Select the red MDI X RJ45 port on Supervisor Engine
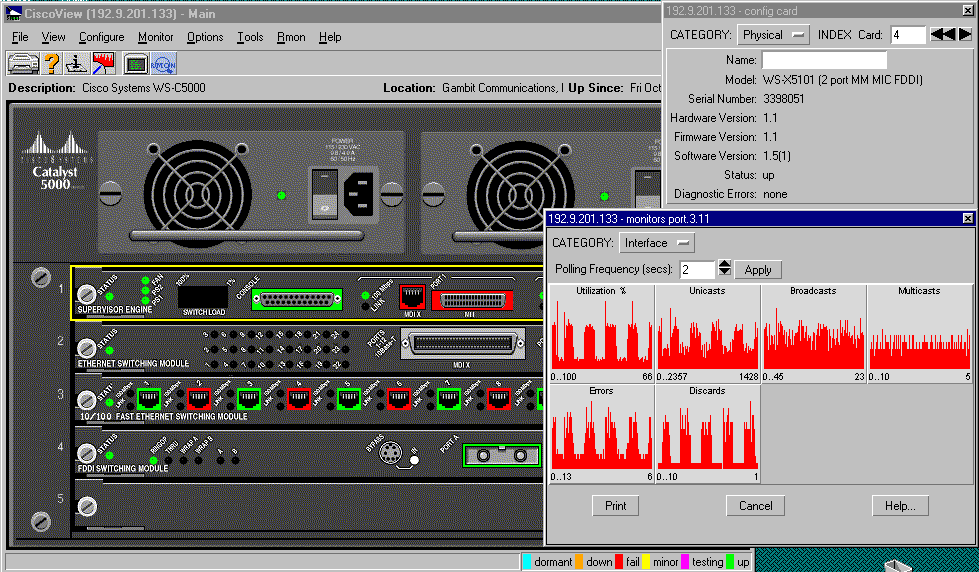Viewport: 979px width, 572px height. click(x=412, y=297)
